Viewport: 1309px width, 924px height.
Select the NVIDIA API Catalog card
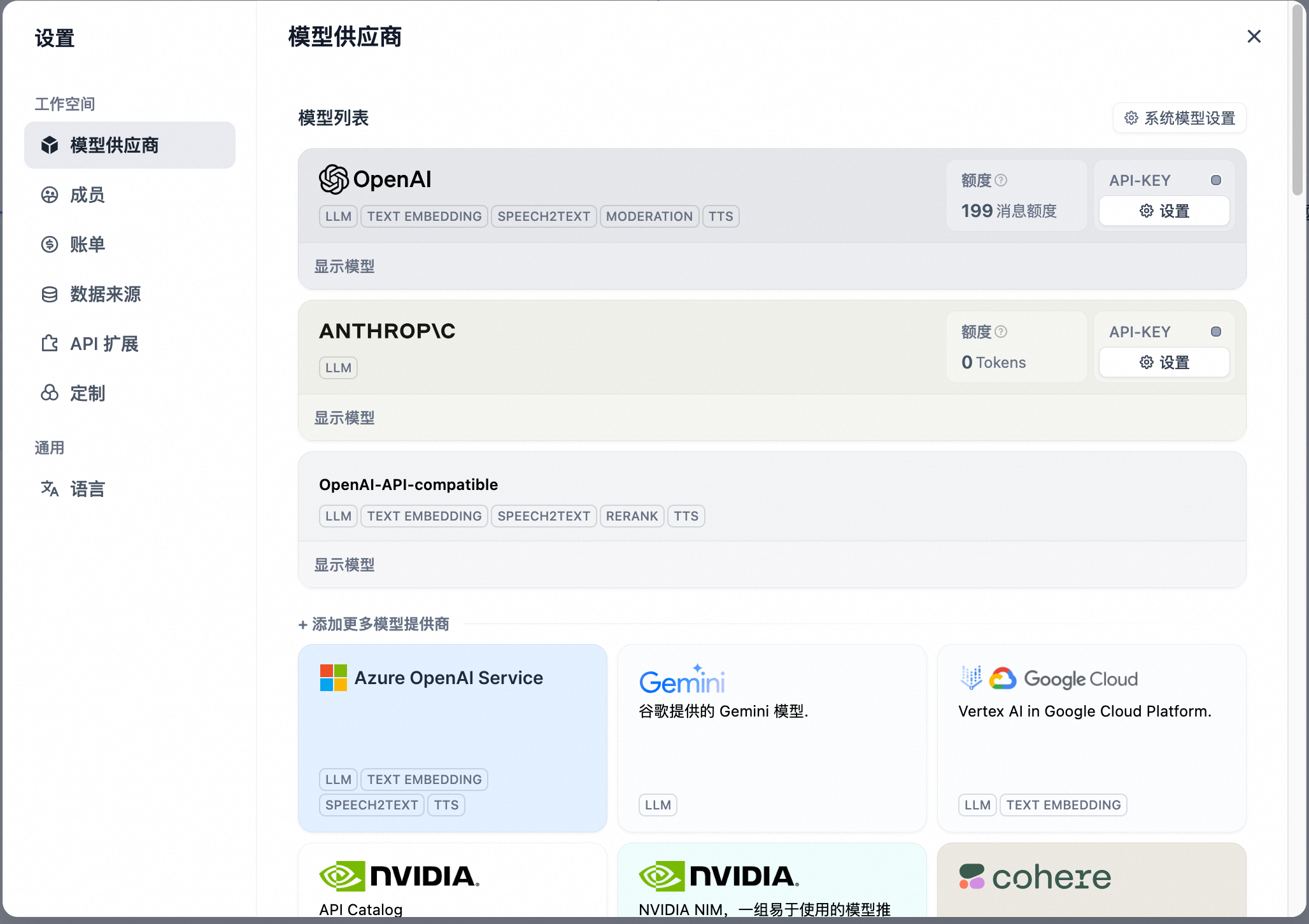[x=453, y=881]
